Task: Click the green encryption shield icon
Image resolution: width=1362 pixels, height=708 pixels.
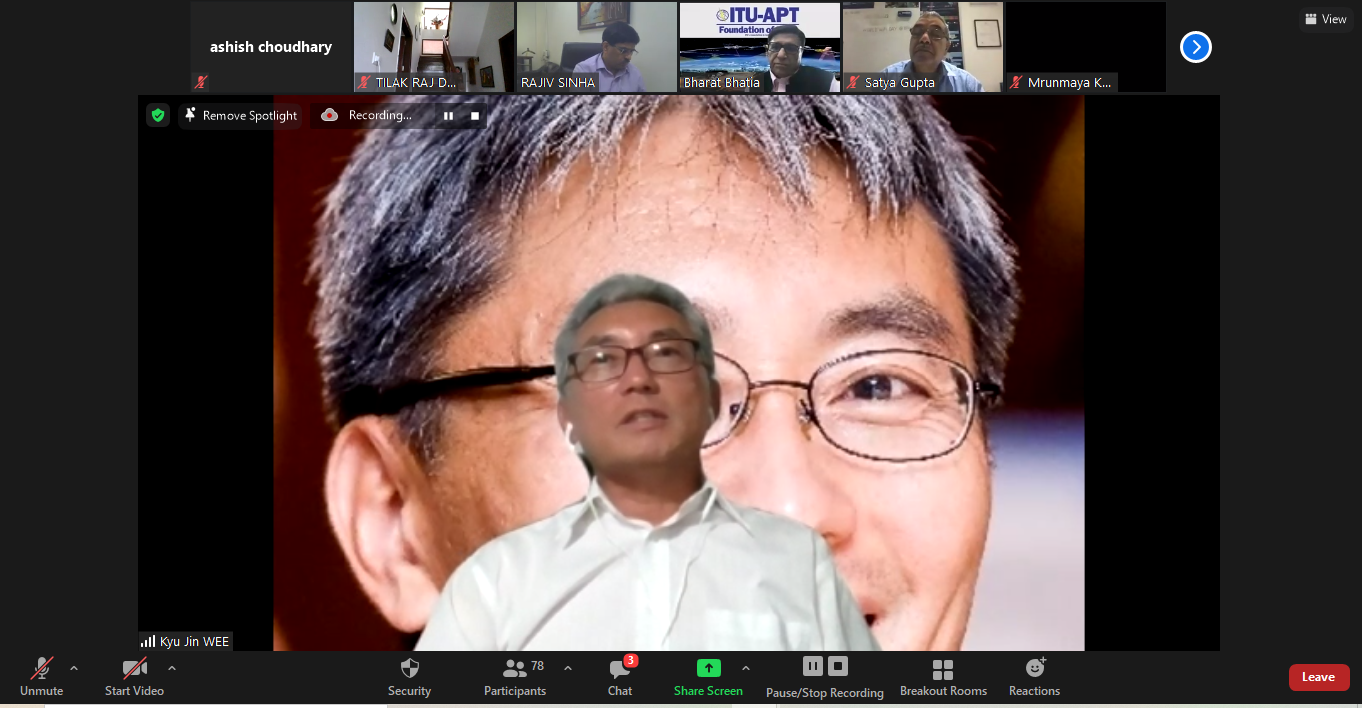Action: point(158,115)
